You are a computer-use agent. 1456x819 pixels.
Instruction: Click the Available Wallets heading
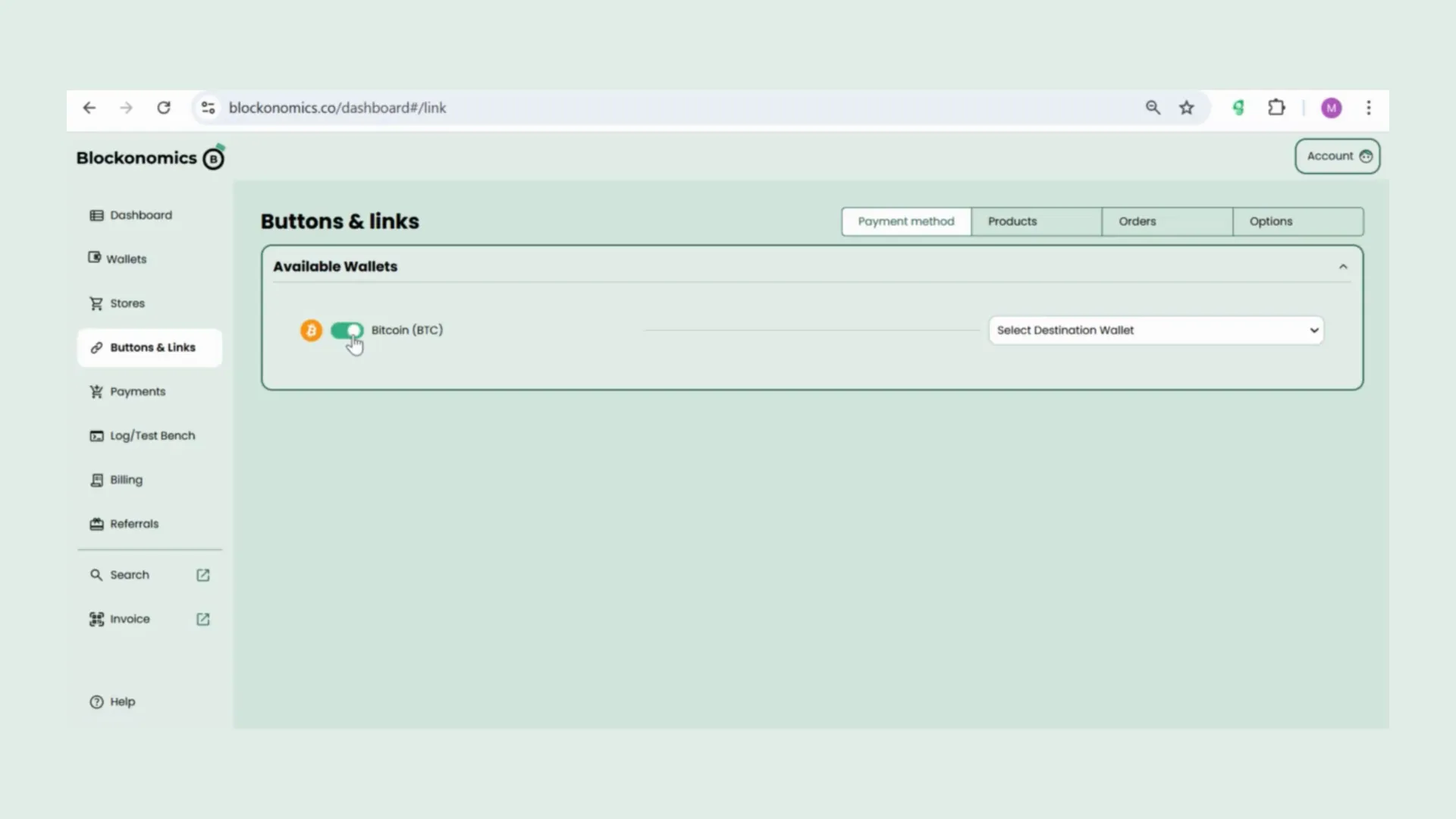335,266
